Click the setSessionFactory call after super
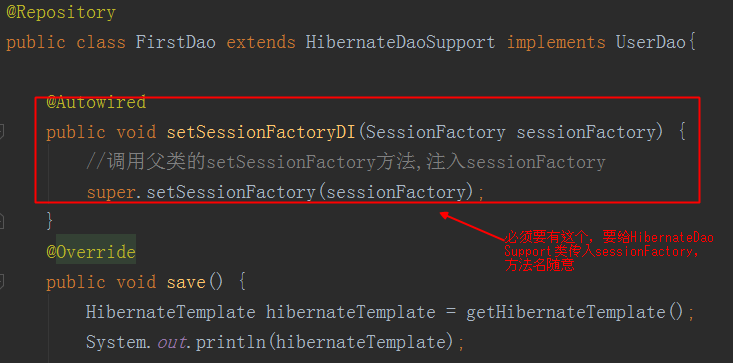This screenshot has width=733, height=363. [231, 192]
